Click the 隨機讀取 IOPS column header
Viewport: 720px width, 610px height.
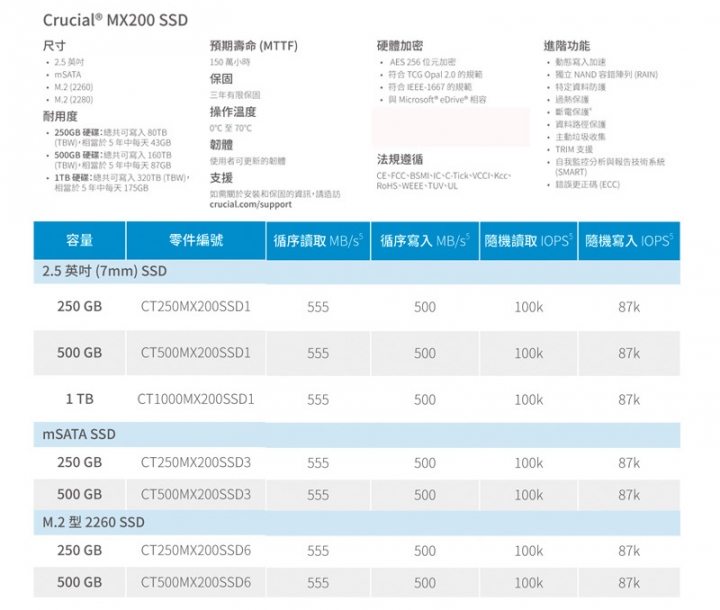(x=529, y=241)
